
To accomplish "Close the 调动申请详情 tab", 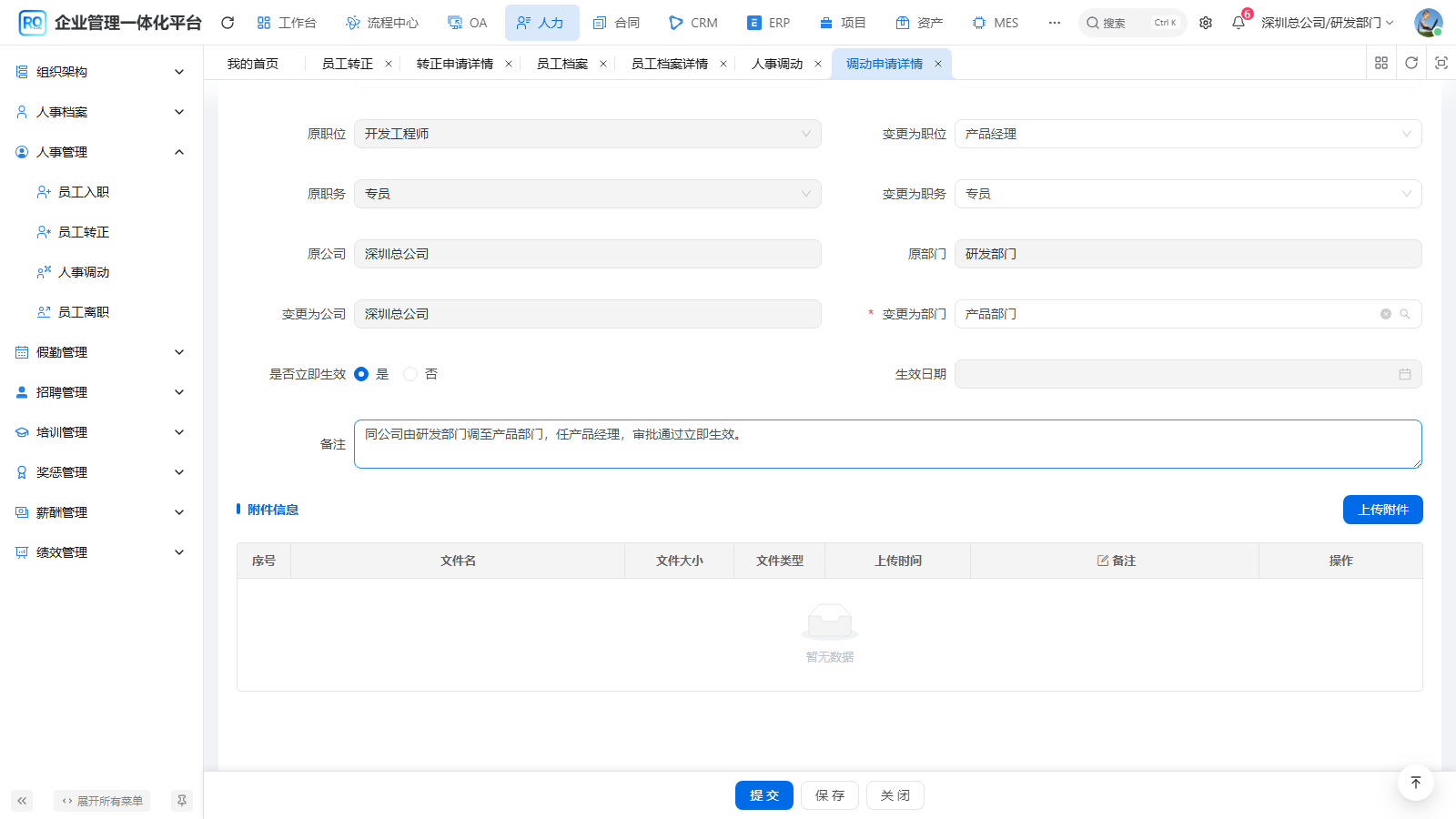I will pos(938,64).
